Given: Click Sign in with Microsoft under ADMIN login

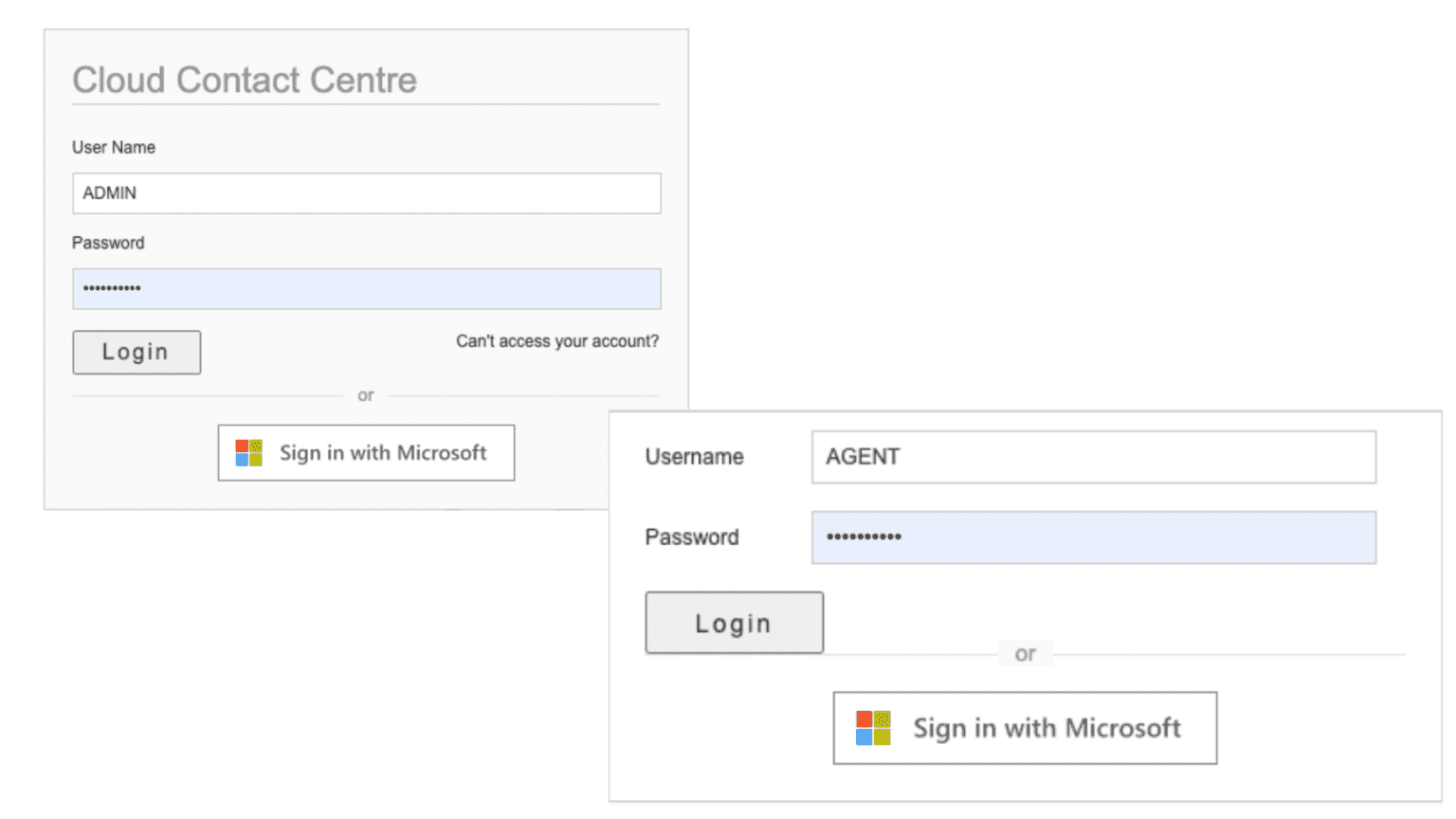Looking at the screenshot, I should (365, 452).
